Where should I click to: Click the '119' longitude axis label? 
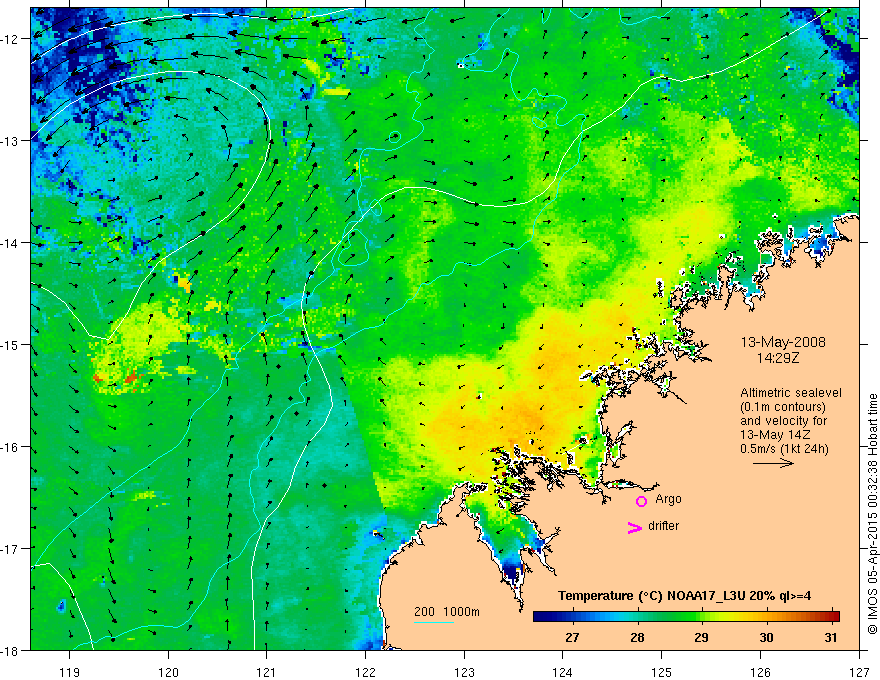70,672
